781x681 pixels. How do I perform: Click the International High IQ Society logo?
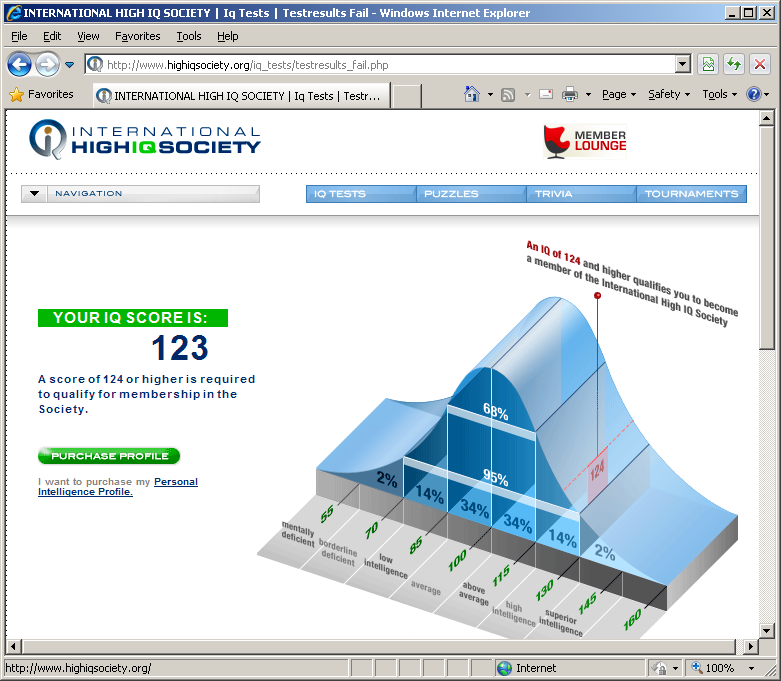click(x=145, y=139)
